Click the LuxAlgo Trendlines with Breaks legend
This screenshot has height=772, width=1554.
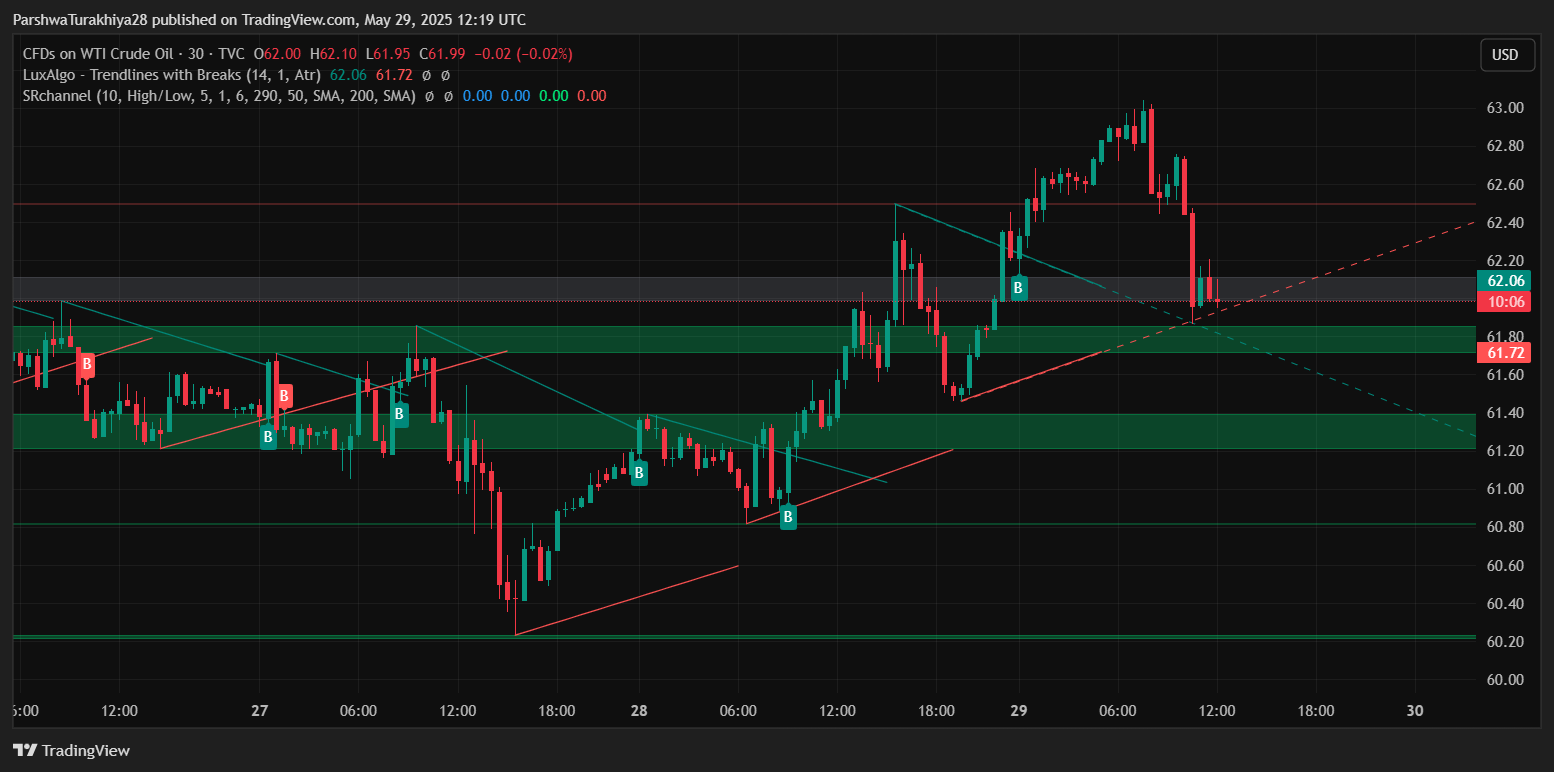coord(171,75)
